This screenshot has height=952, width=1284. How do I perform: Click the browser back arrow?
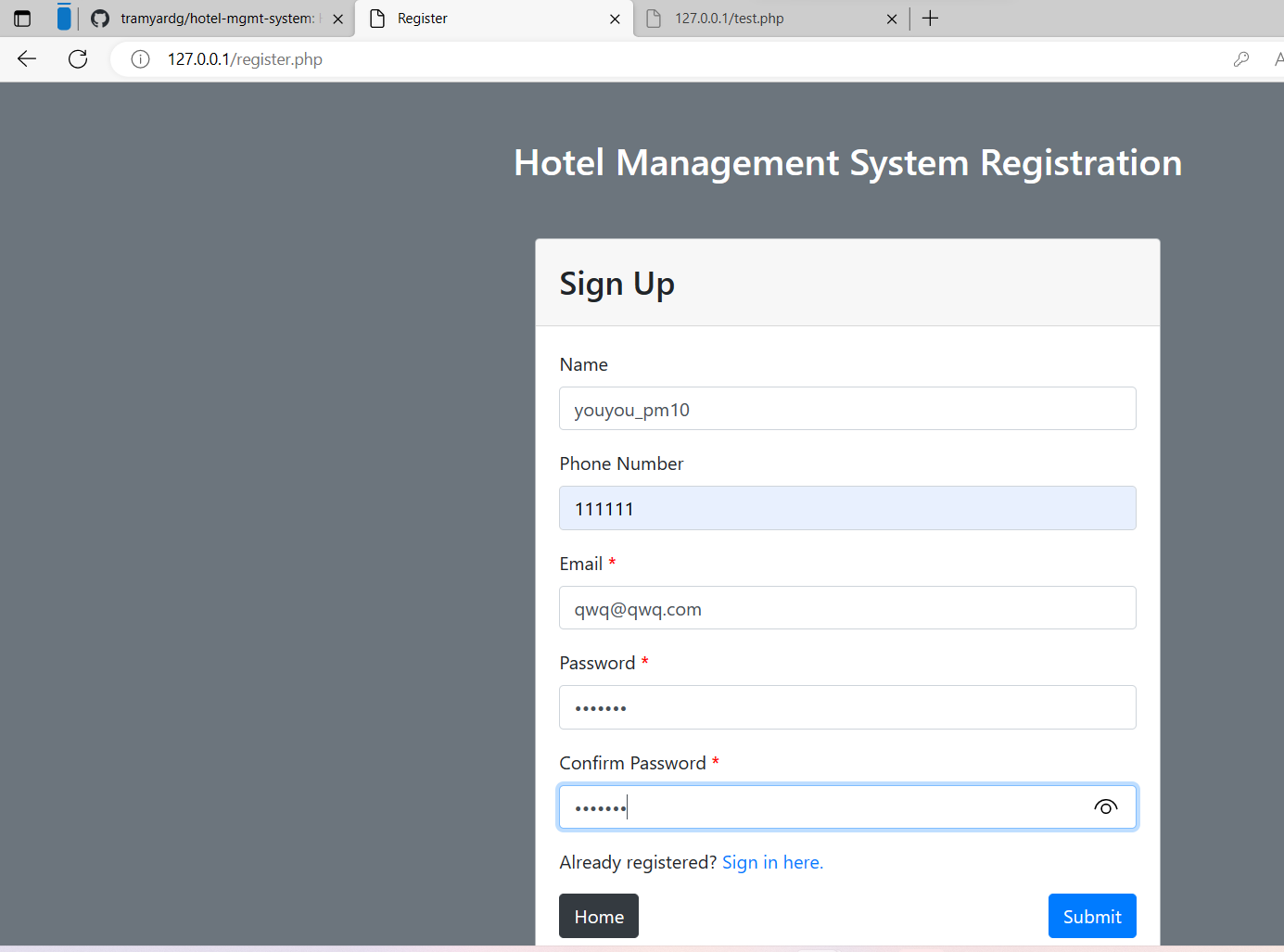27,59
